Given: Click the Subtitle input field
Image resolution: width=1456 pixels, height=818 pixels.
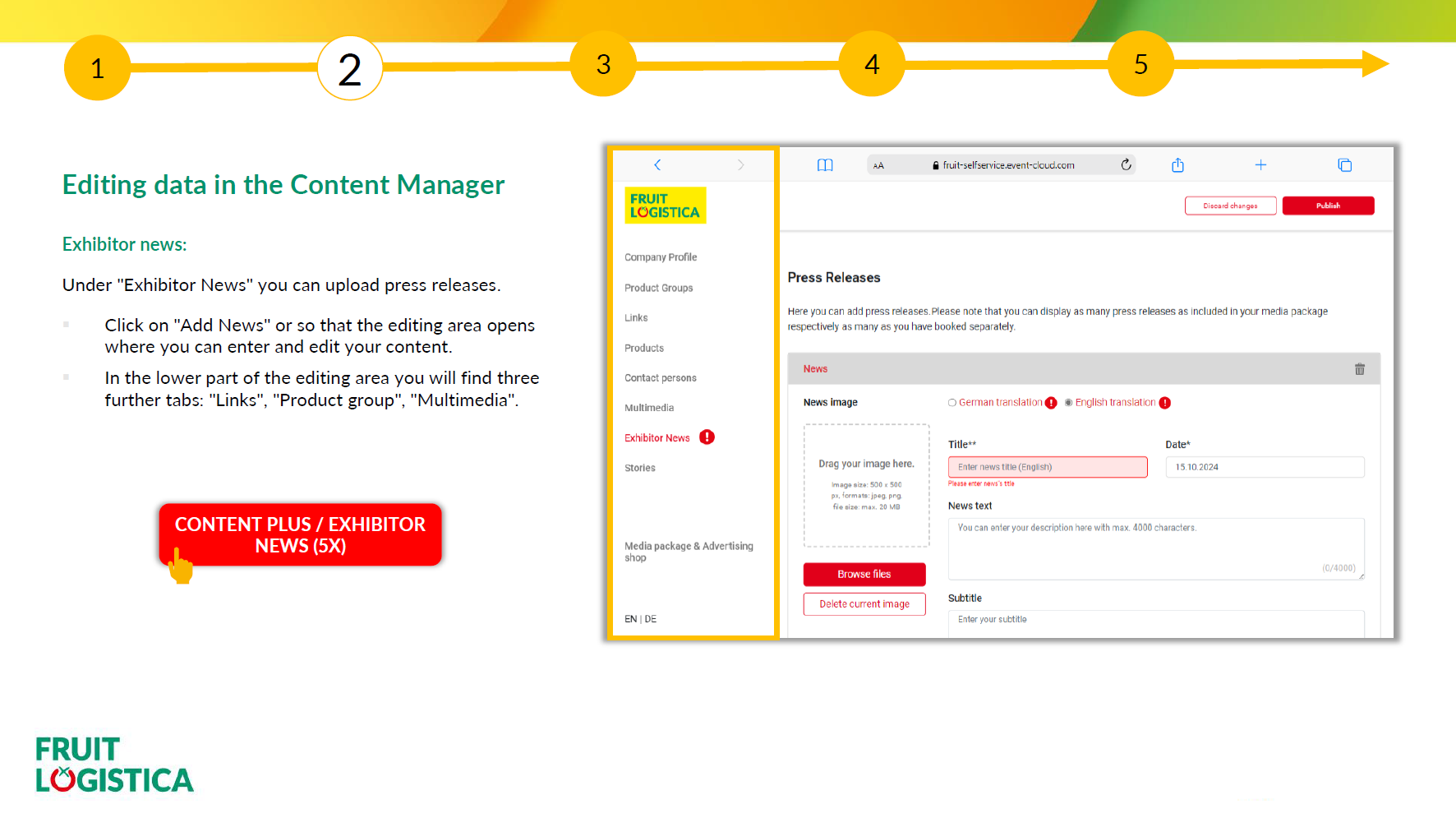Looking at the screenshot, I should point(1156,623).
